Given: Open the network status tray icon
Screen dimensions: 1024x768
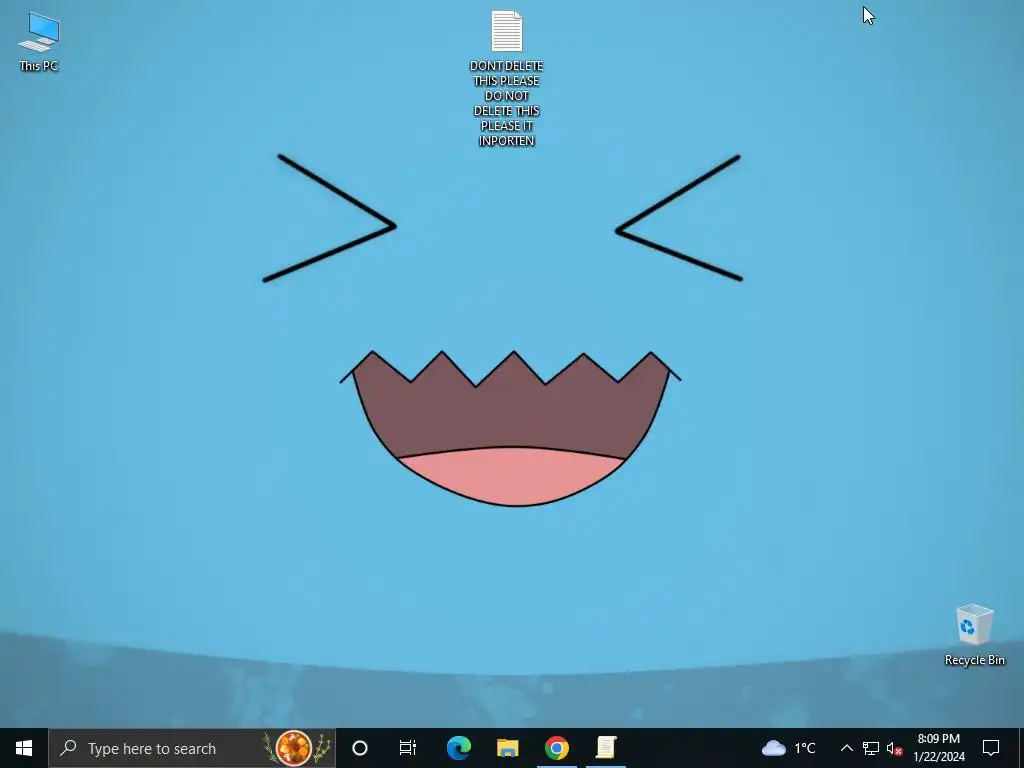Looking at the screenshot, I should [871, 748].
